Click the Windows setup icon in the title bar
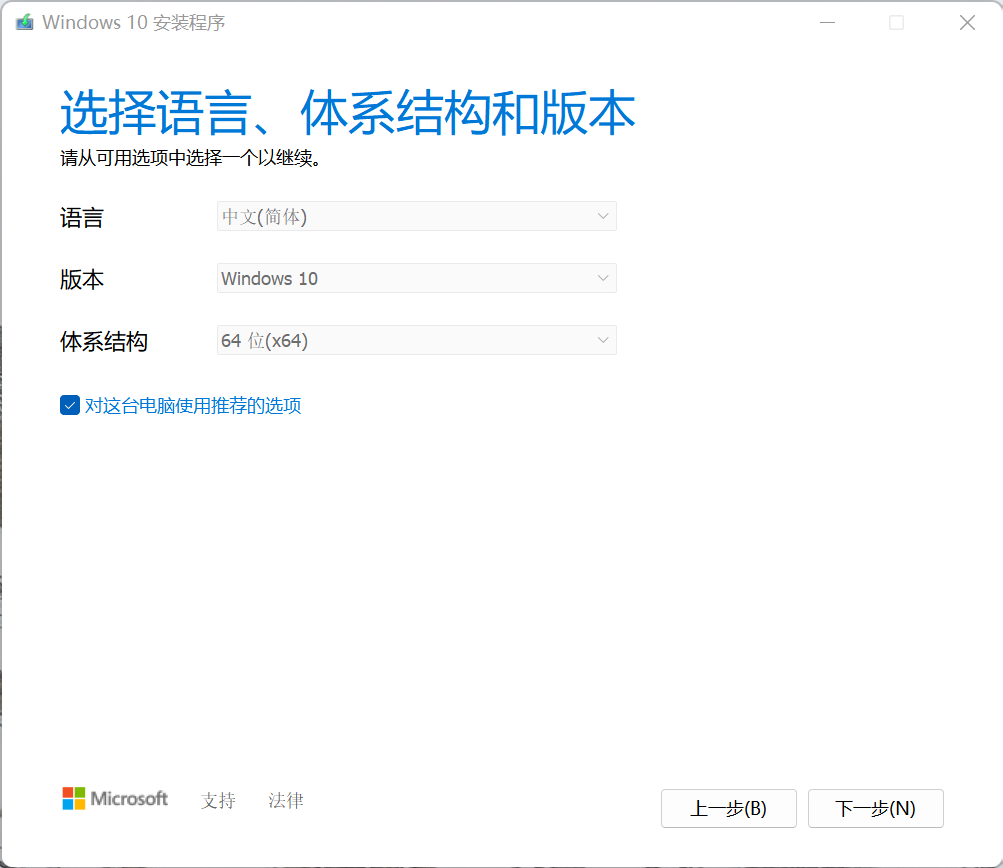Viewport: 1003px width, 868px height. 24,21
